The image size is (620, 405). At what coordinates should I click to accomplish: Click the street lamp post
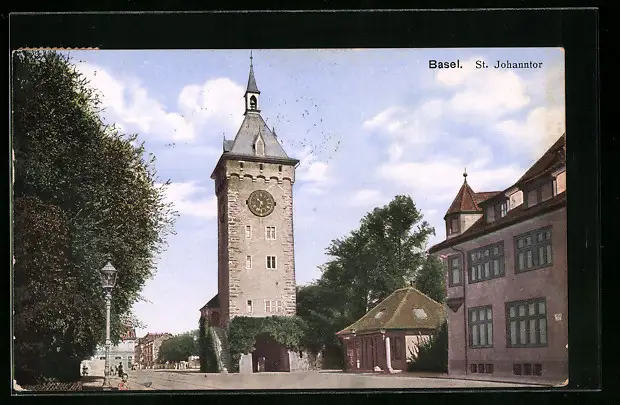(x=107, y=335)
